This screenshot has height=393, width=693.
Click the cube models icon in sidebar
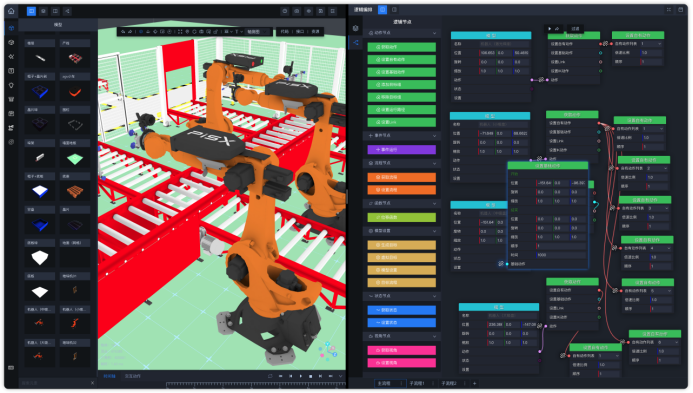11,28
